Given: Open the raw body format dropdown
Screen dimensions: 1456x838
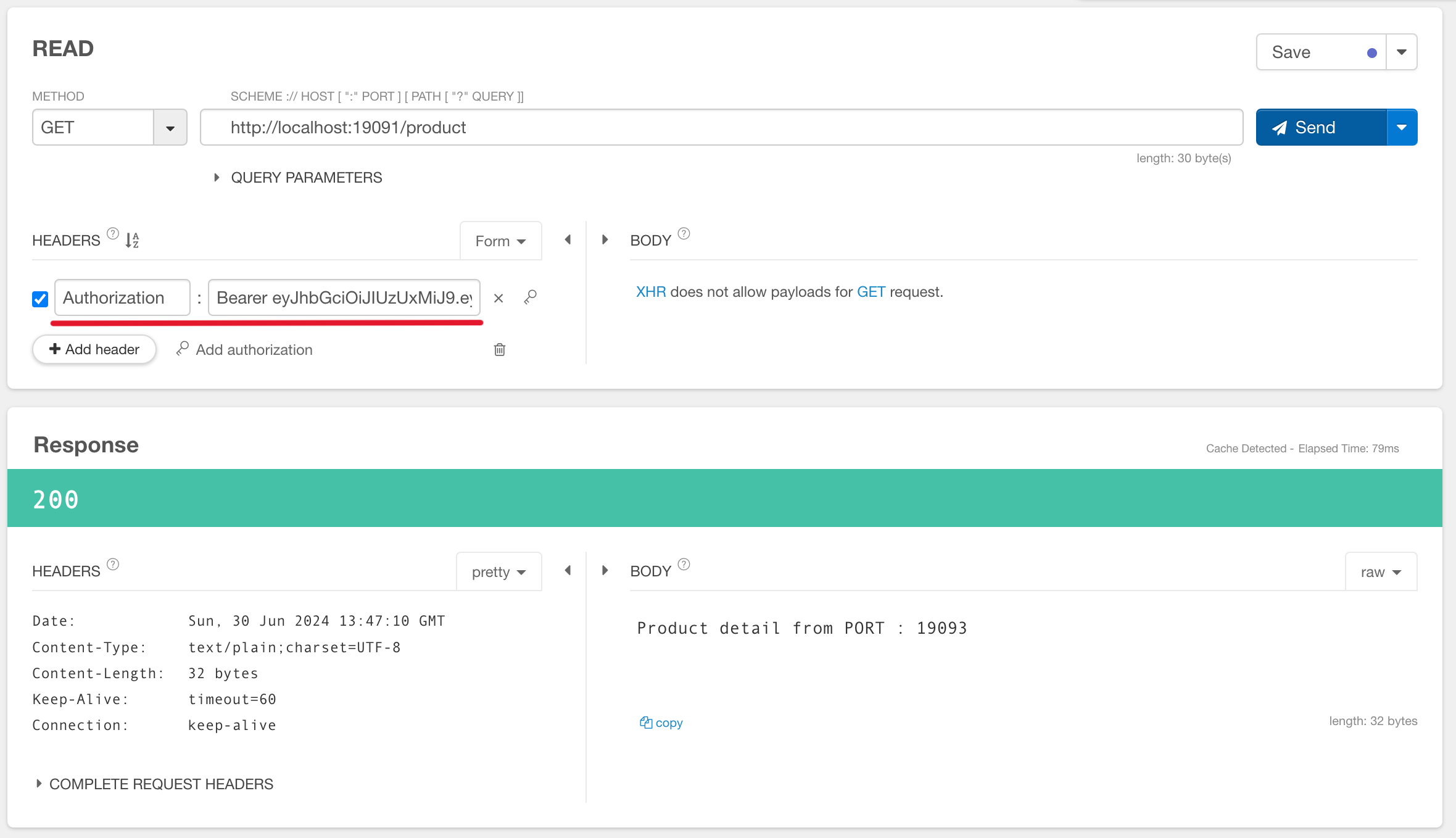Looking at the screenshot, I should tap(1381, 572).
